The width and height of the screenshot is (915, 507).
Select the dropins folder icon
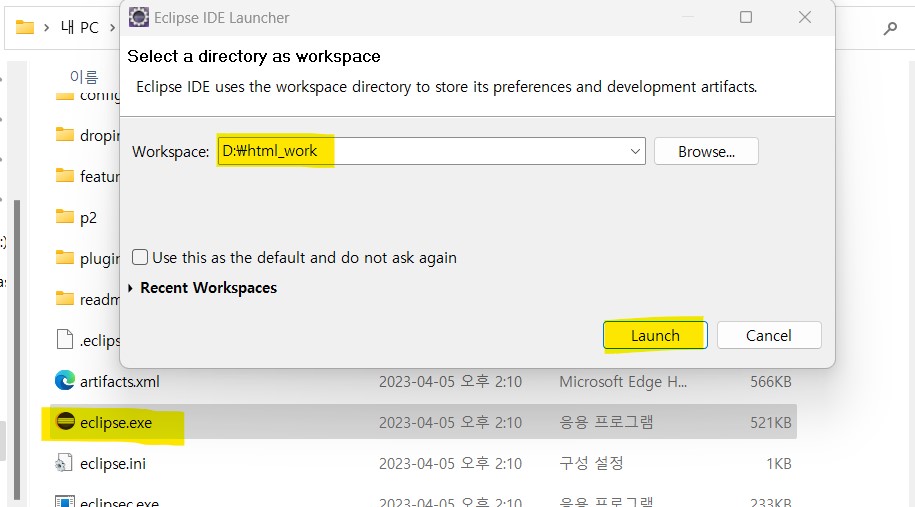(x=65, y=134)
